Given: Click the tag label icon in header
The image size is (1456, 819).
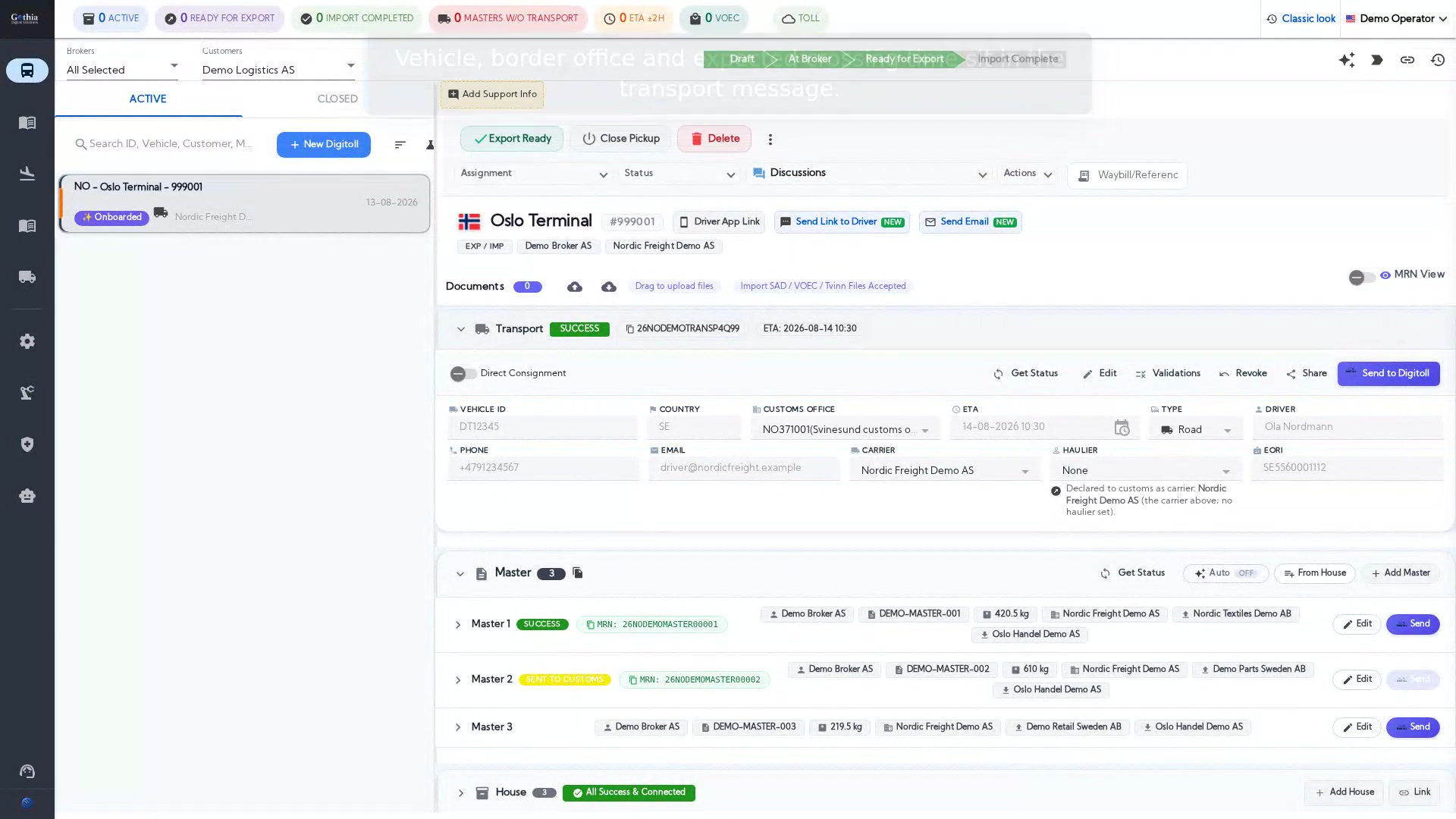Looking at the screenshot, I should pyautogui.click(x=1377, y=60).
